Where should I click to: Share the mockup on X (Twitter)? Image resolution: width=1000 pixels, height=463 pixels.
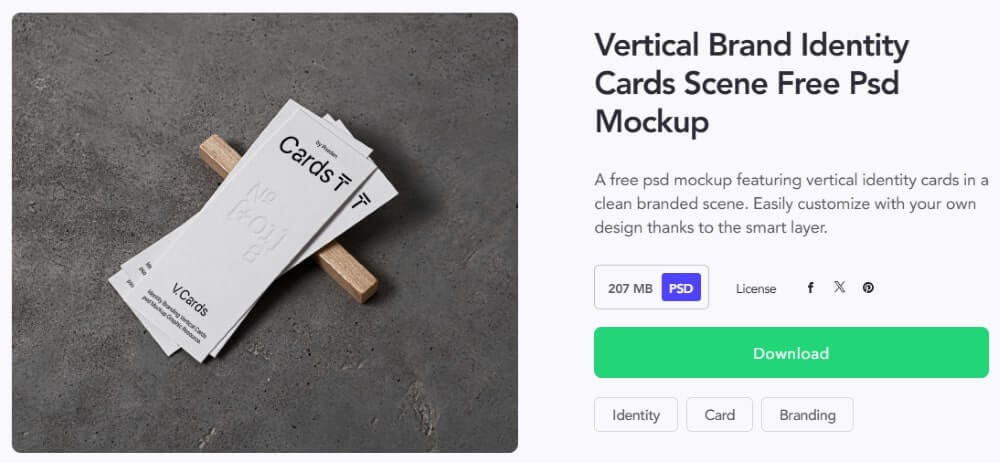(839, 288)
